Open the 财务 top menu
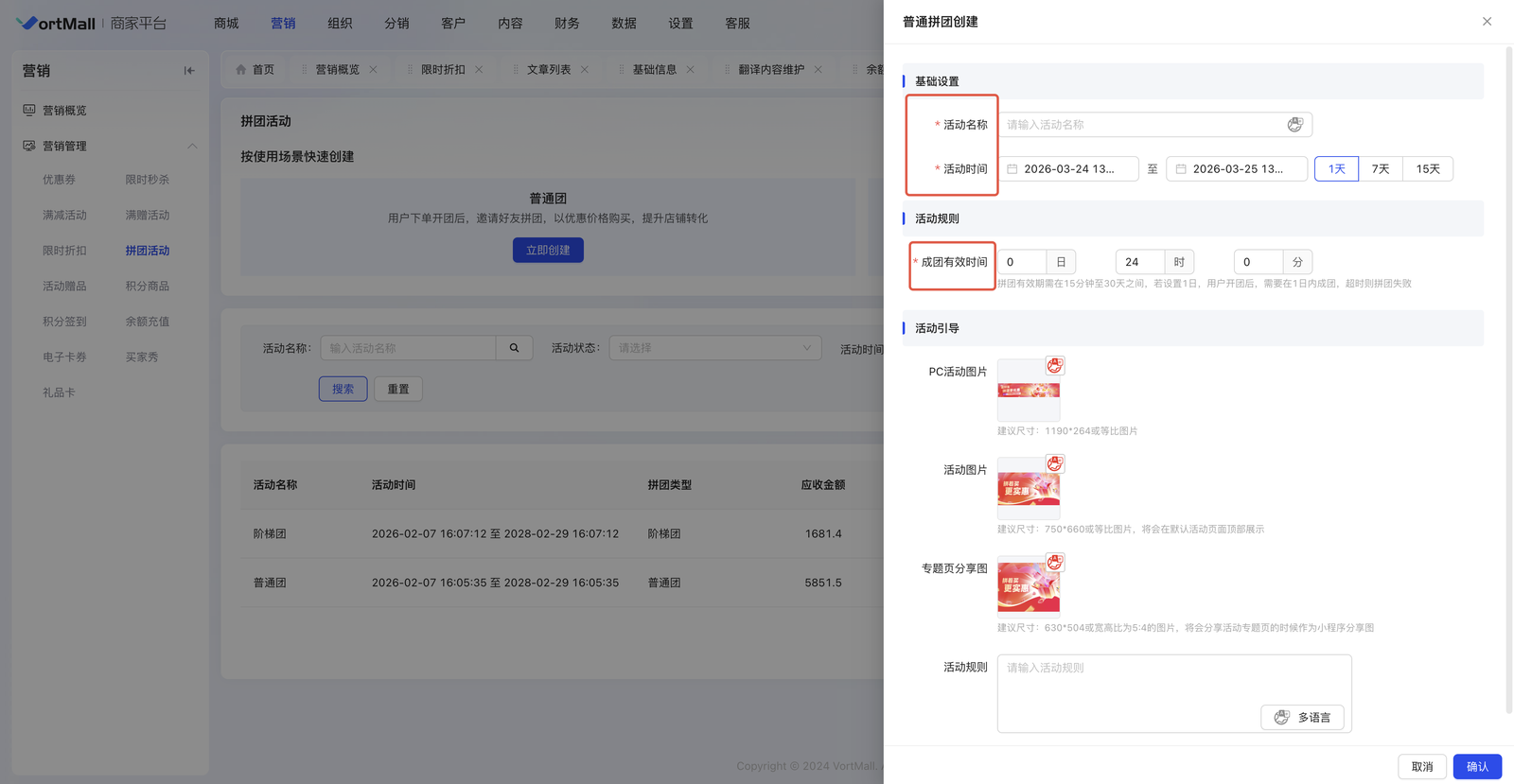Viewport: 1514px width, 784px height. tap(567, 23)
